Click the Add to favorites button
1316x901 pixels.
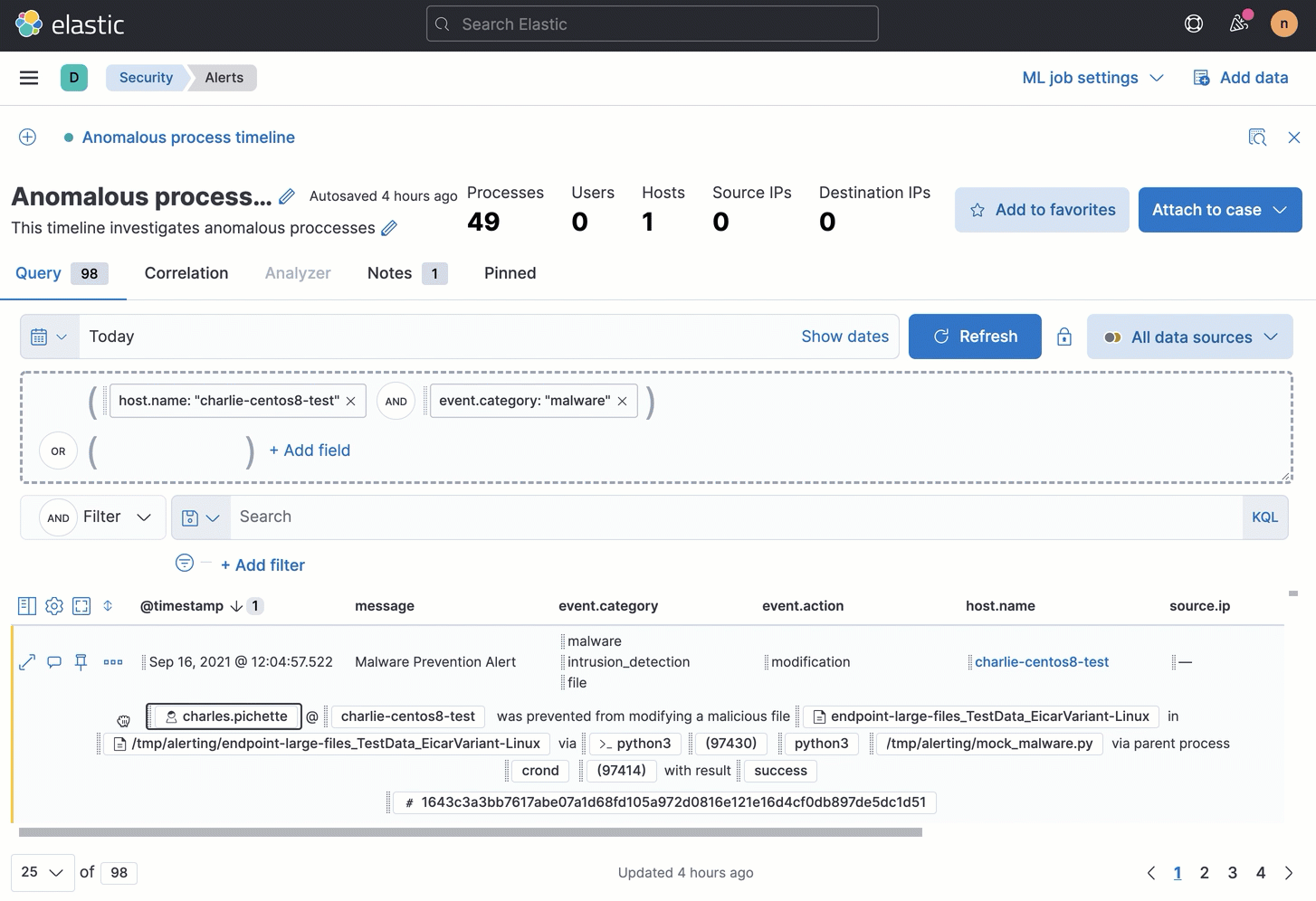tap(1041, 209)
